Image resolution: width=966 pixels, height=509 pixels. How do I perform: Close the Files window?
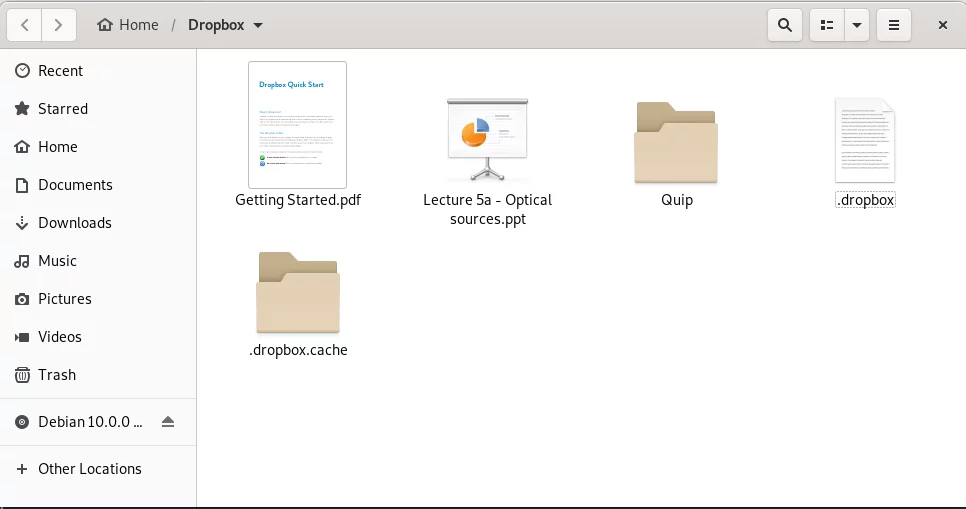[x=943, y=25]
